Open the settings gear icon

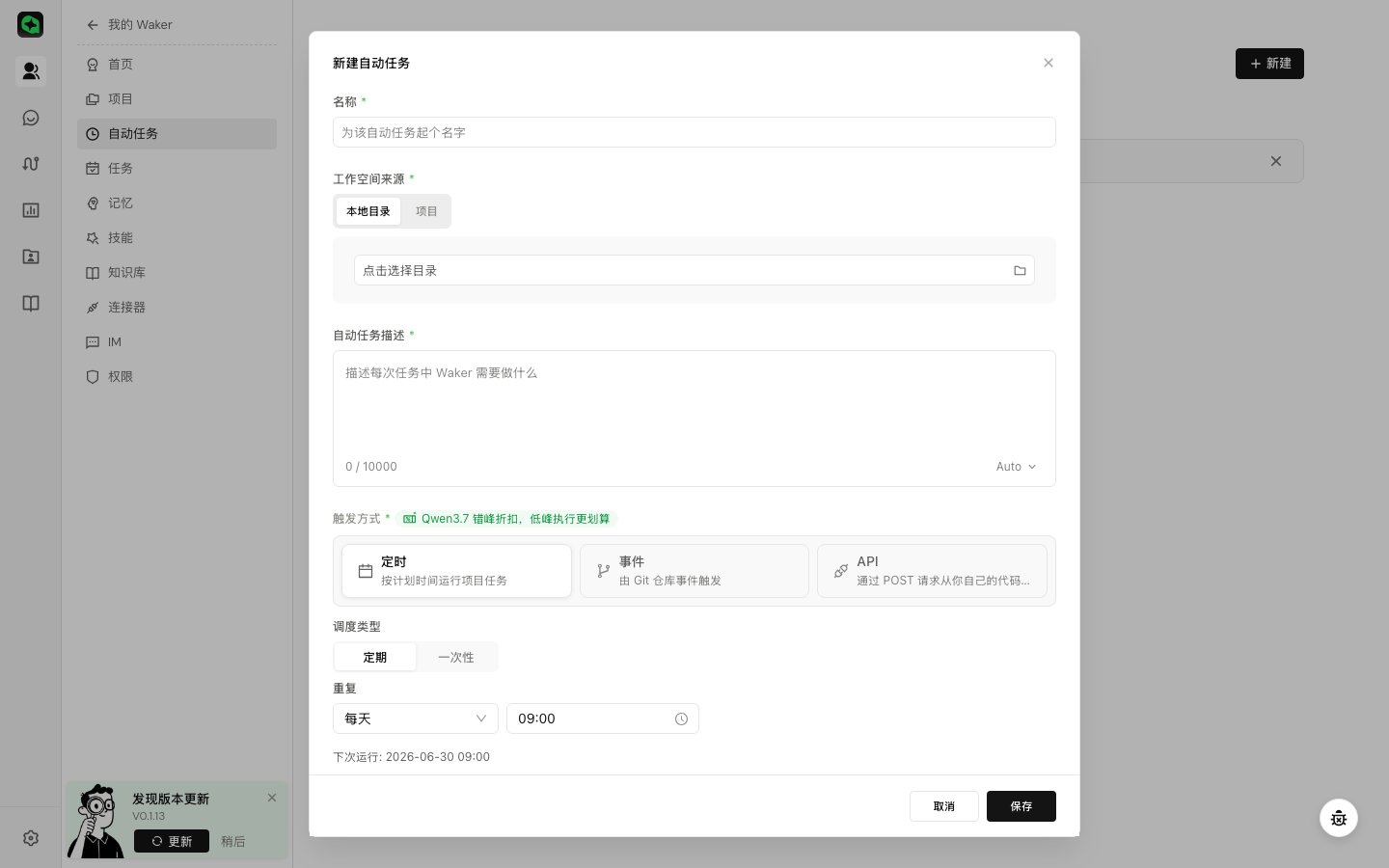point(31,838)
